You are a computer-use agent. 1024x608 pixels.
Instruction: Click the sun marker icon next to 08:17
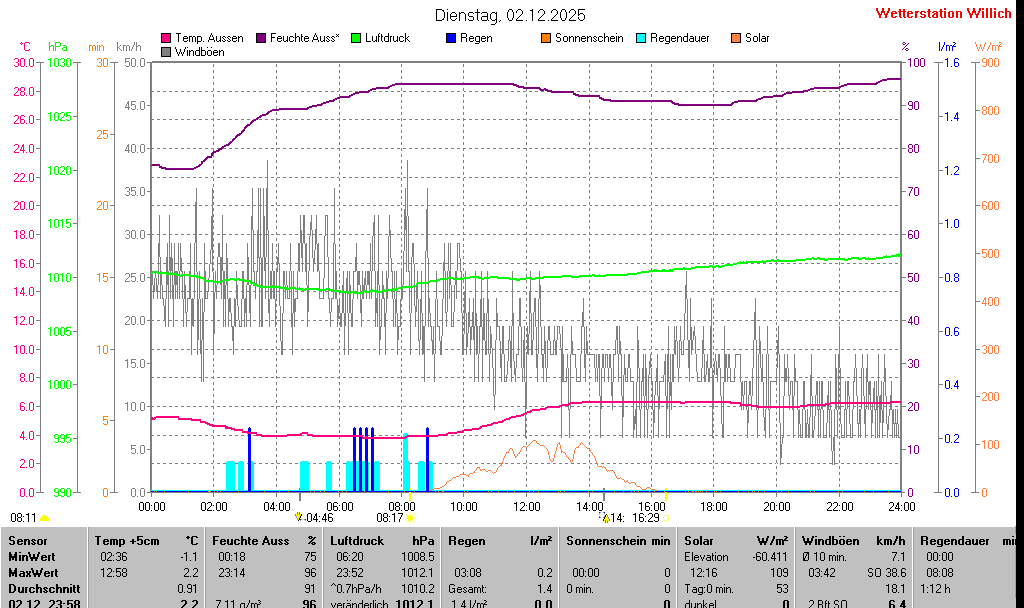click(x=410, y=518)
